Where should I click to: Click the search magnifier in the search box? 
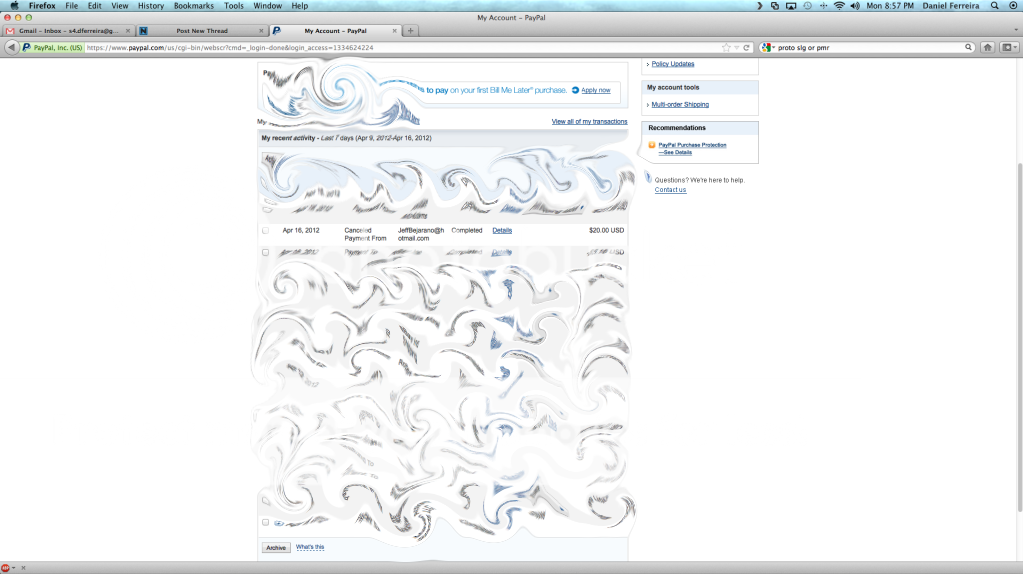968,48
